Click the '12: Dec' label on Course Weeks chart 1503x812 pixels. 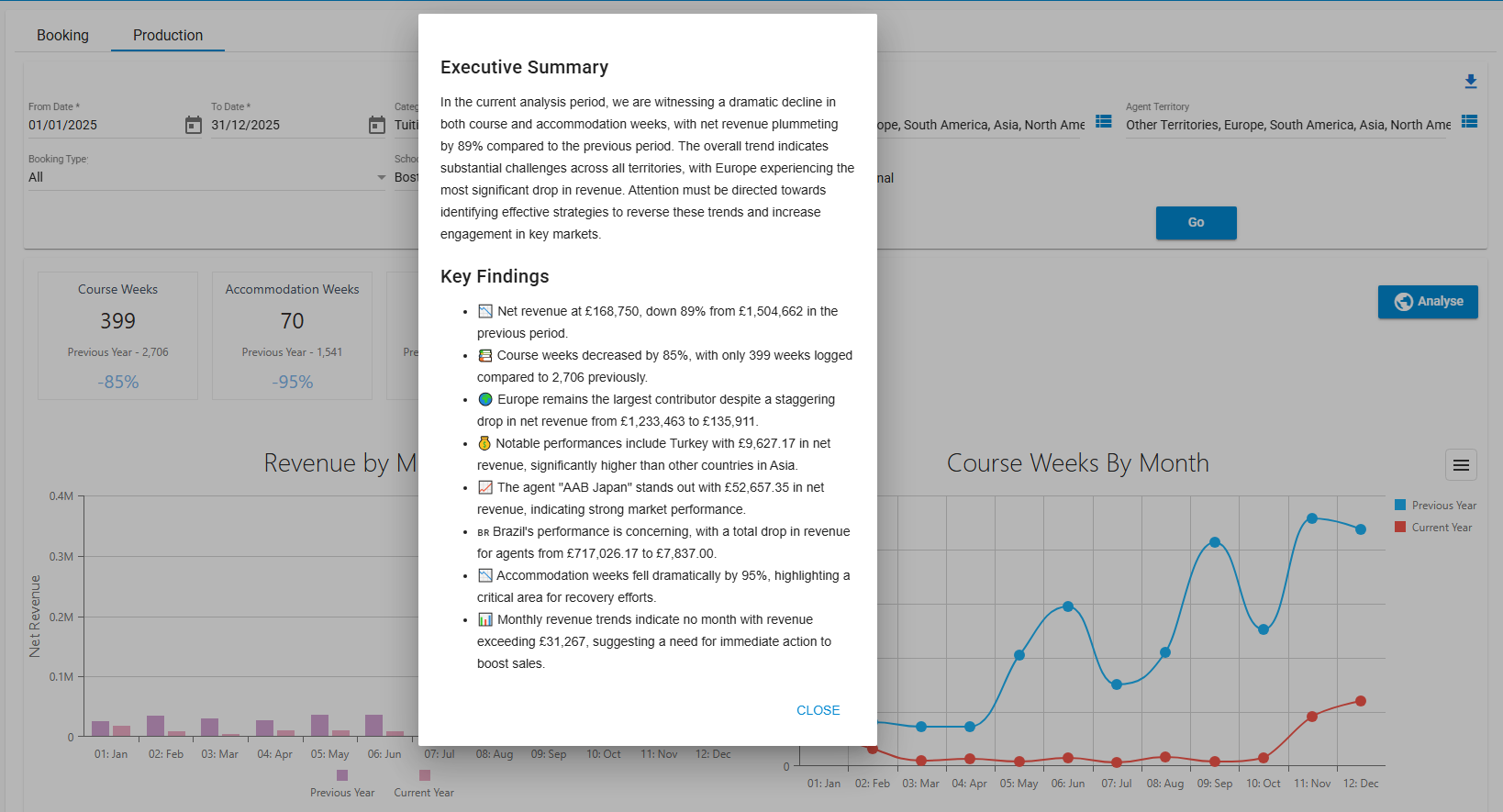pyautogui.click(x=1361, y=784)
